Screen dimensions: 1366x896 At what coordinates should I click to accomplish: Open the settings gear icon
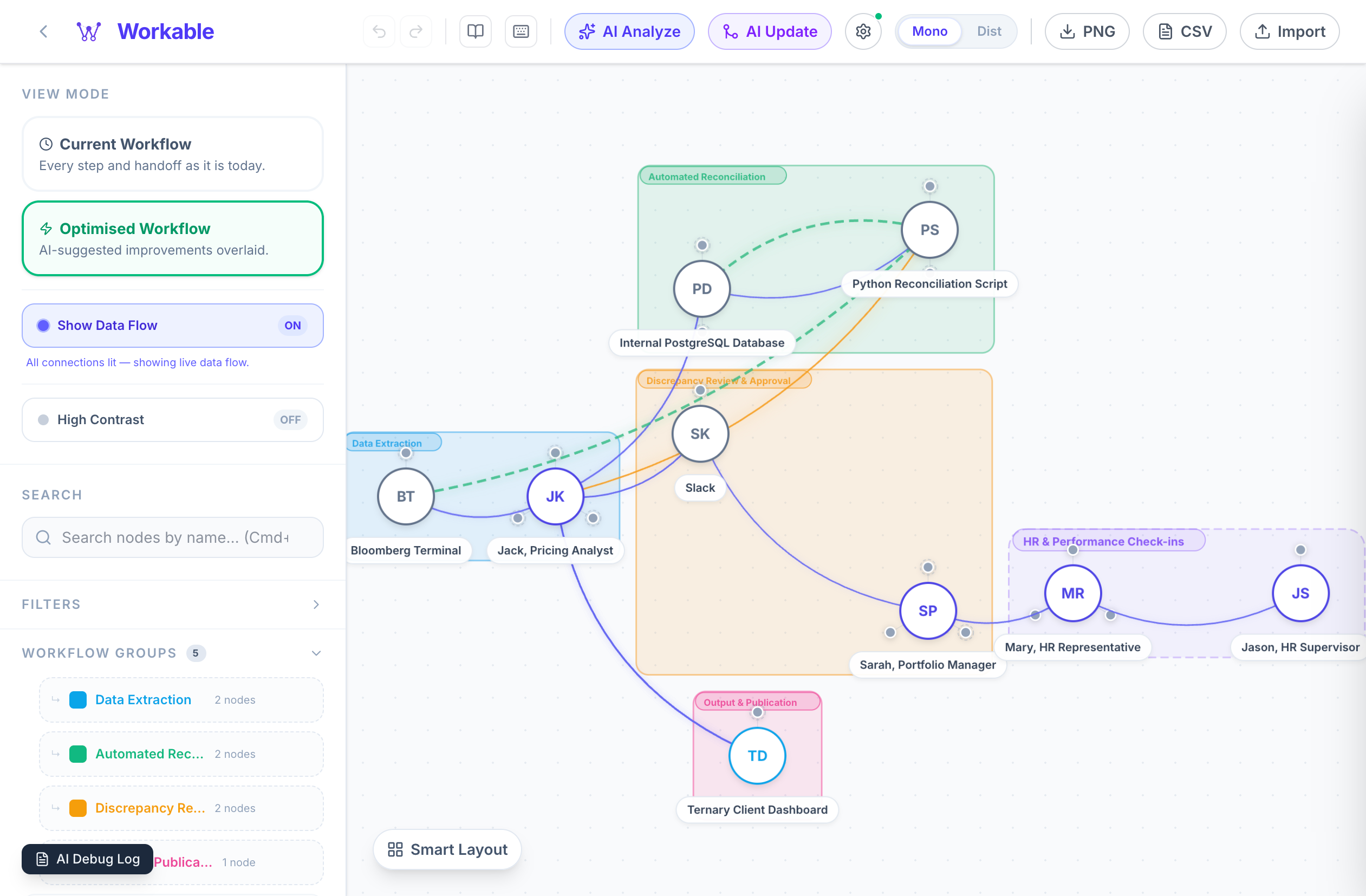point(863,31)
